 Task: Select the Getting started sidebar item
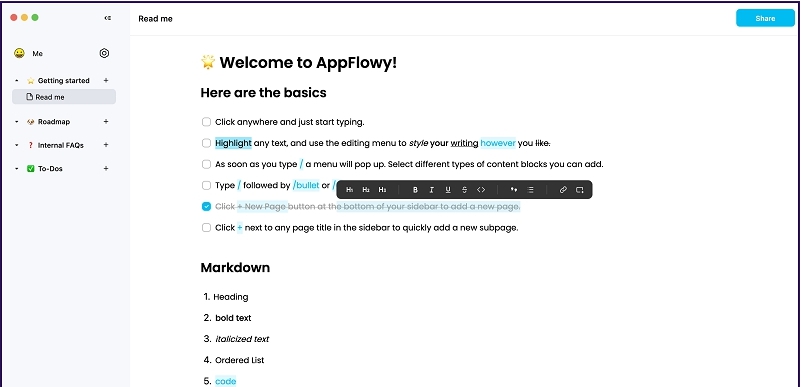coord(63,81)
